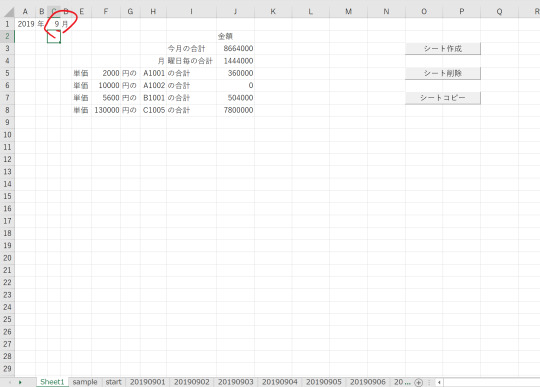Click the 単価 label in row 5
This screenshot has width=540, height=387.
81,73
